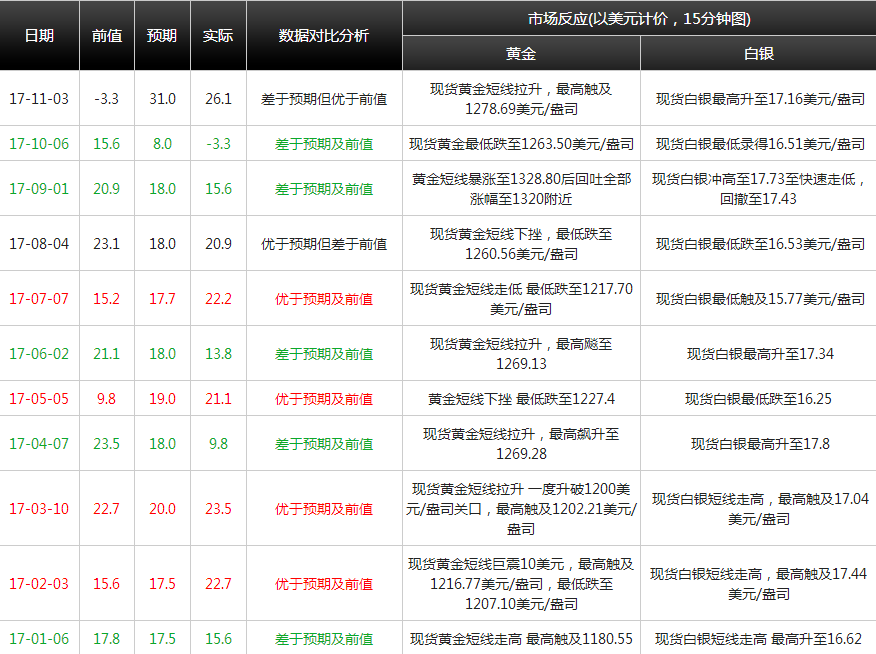Open the green 17-10-06 date entry

tap(39, 144)
